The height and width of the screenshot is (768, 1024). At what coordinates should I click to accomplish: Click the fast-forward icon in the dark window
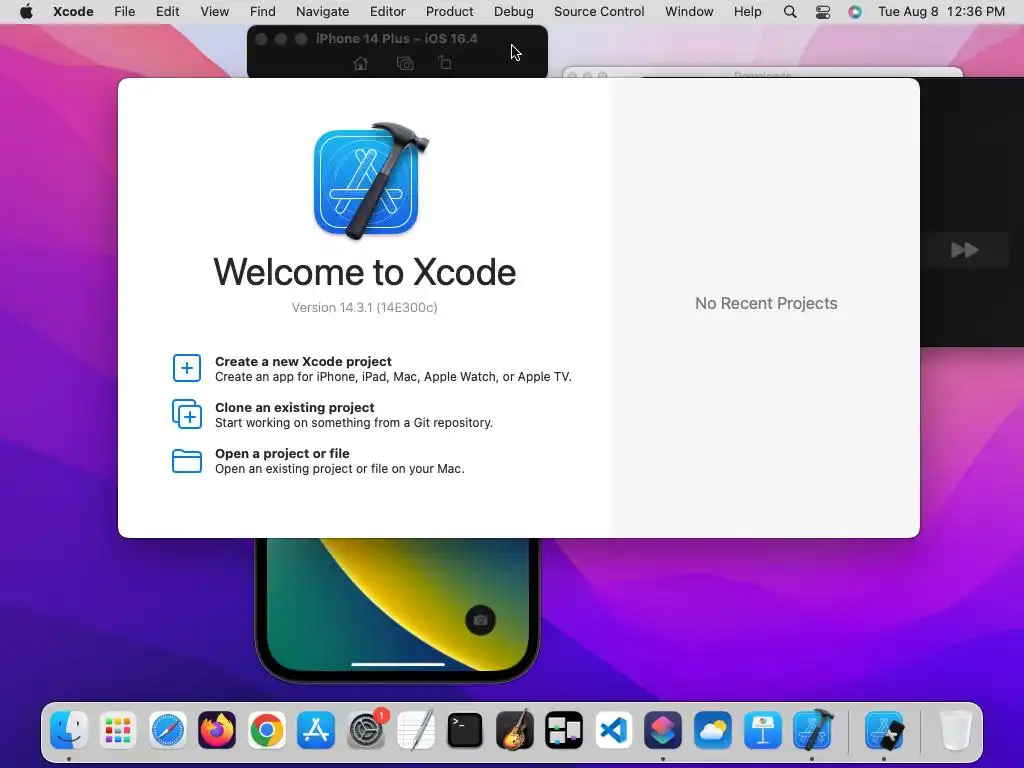coord(965,249)
